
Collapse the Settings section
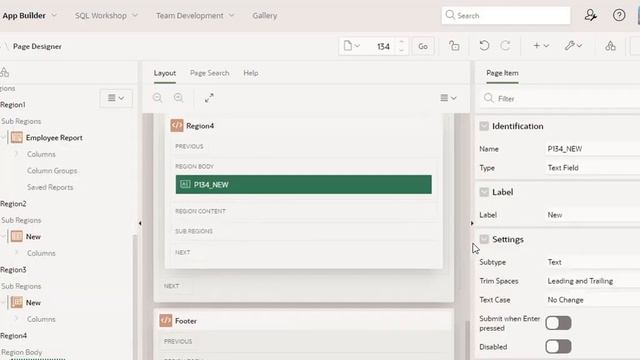click(x=484, y=239)
